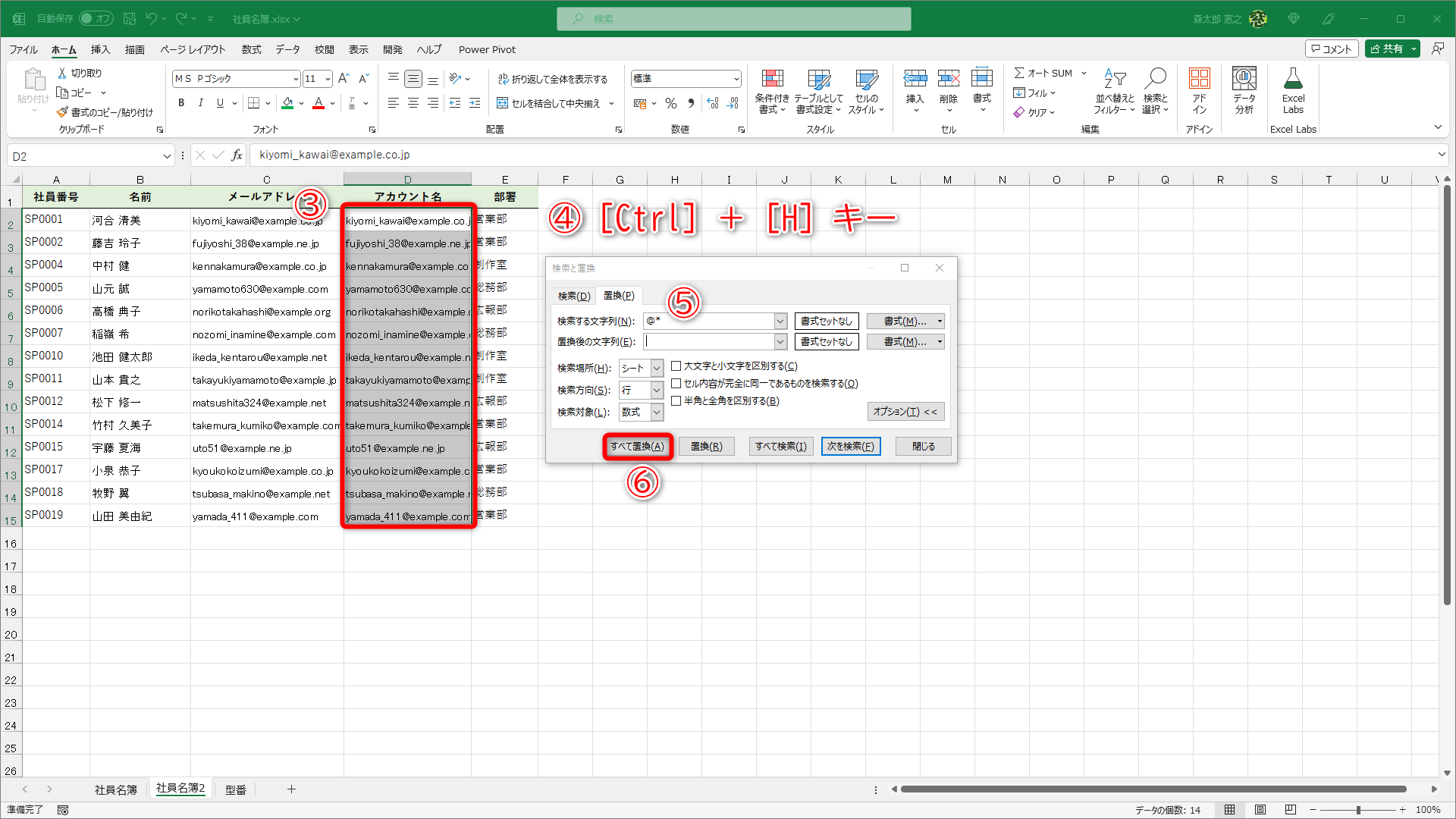Launch Excel Labs from the ribbon

1293,91
